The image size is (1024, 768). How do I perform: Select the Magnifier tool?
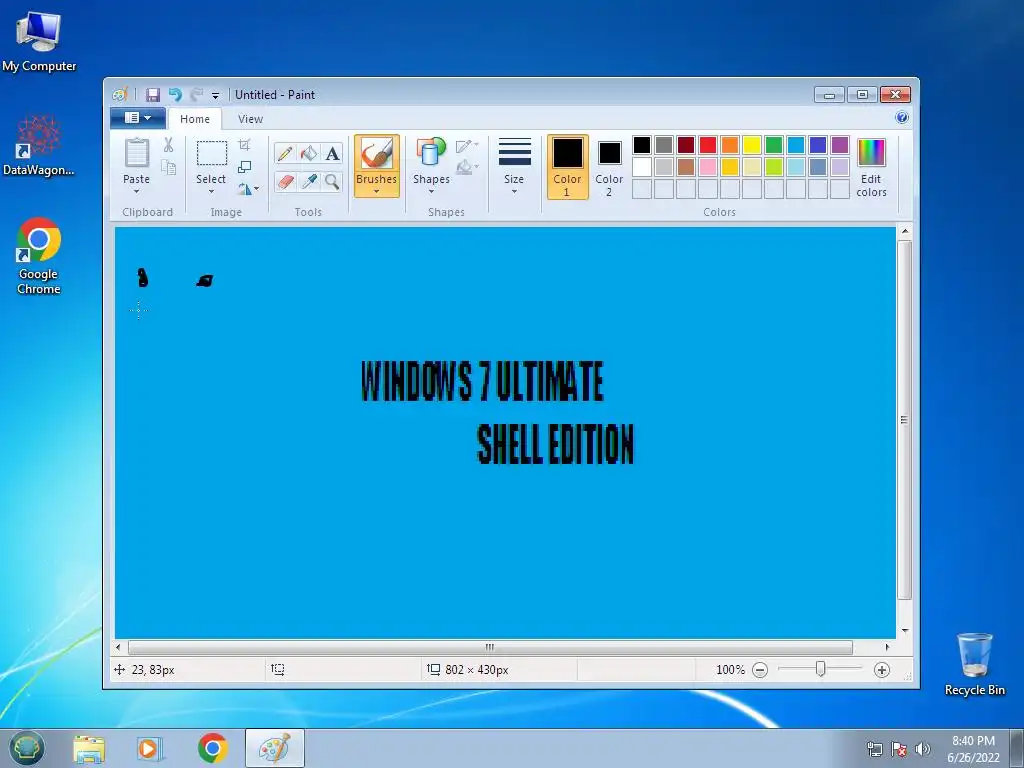(x=332, y=181)
